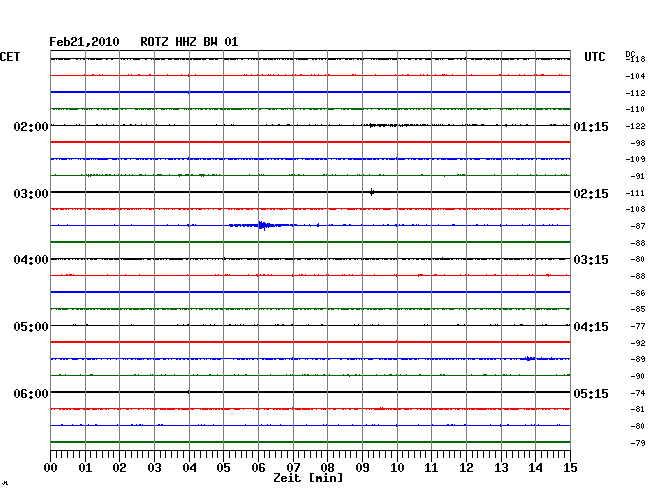Select the DC offset value -89
The width and height of the screenshot is (650, 494).
tap(638, 359)
